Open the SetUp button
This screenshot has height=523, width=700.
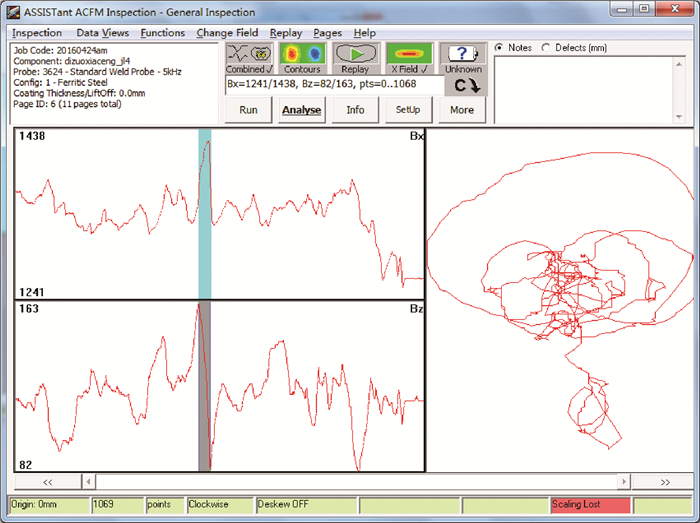(408, 110)
